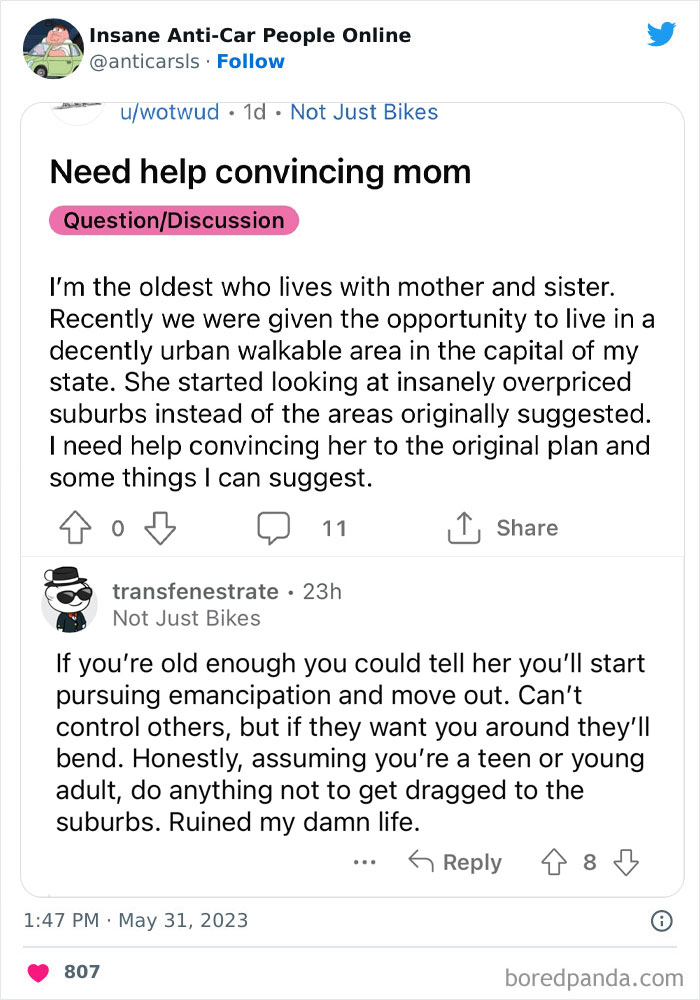Open the comment options ellipsis menu
700x1000 pixels.
click(x=365, y=862)
